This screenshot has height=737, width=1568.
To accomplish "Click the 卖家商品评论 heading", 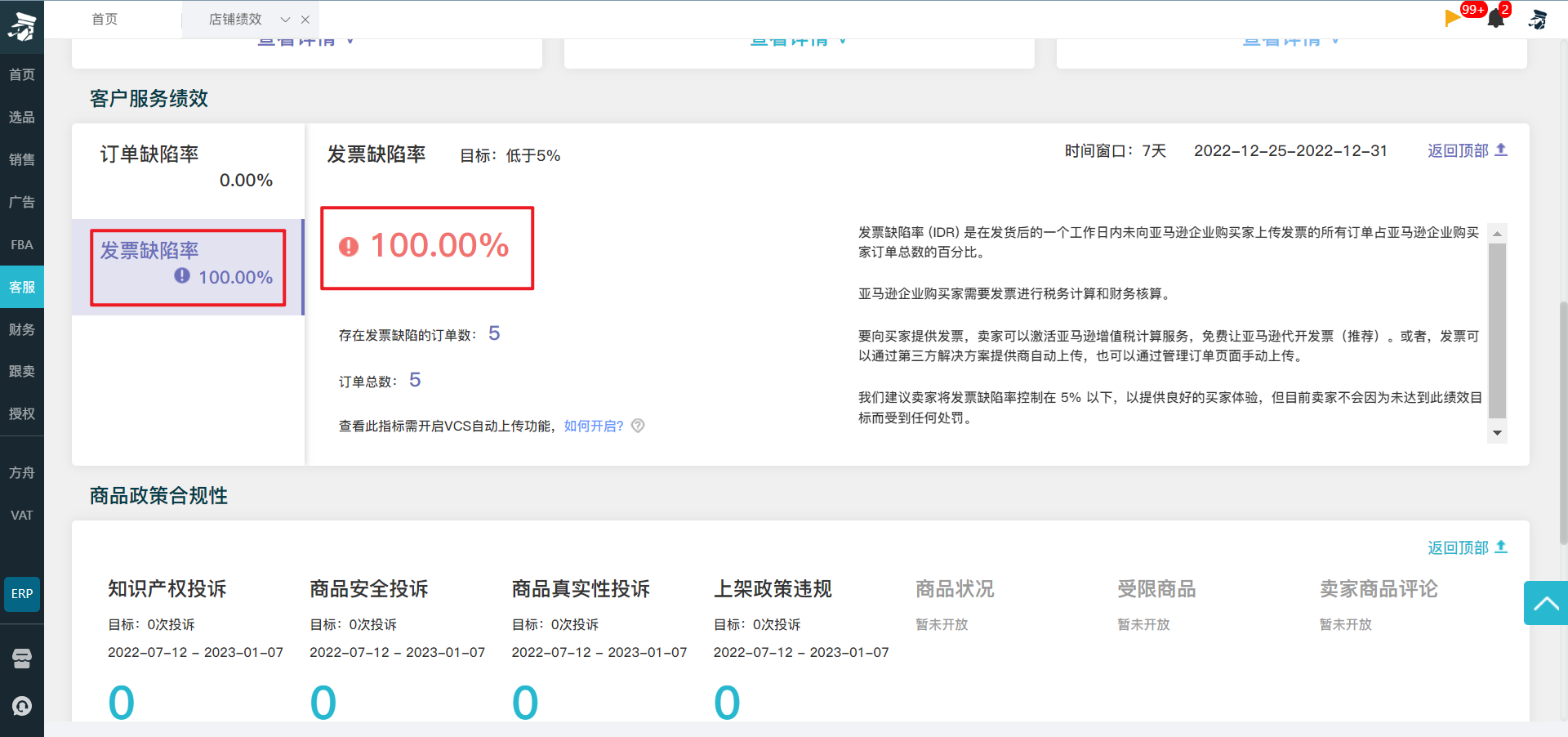I will click(x=1379, y=589).
